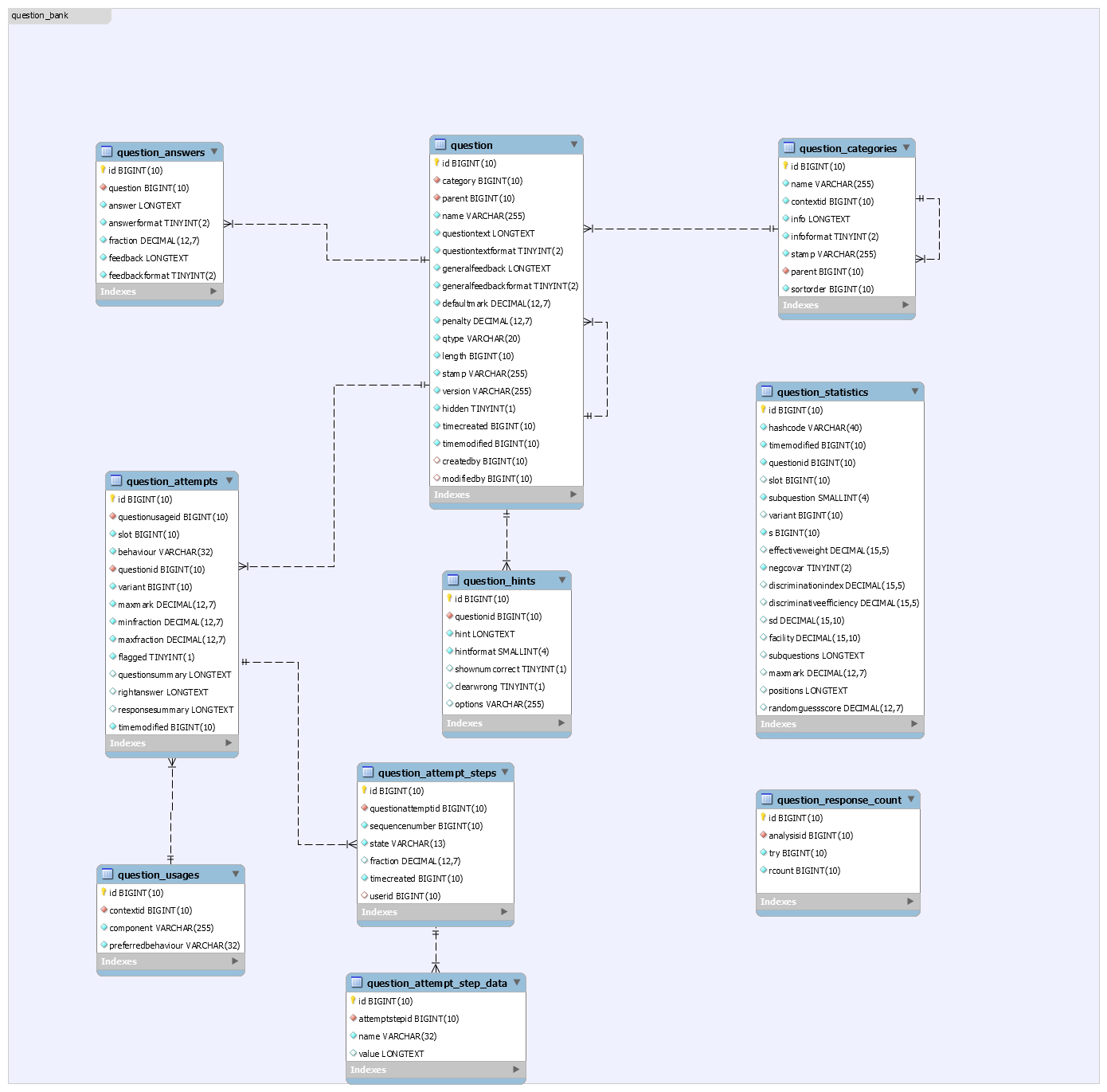Click foreign key icon beside category BIGINT(10)

click(x=436, y=180)
